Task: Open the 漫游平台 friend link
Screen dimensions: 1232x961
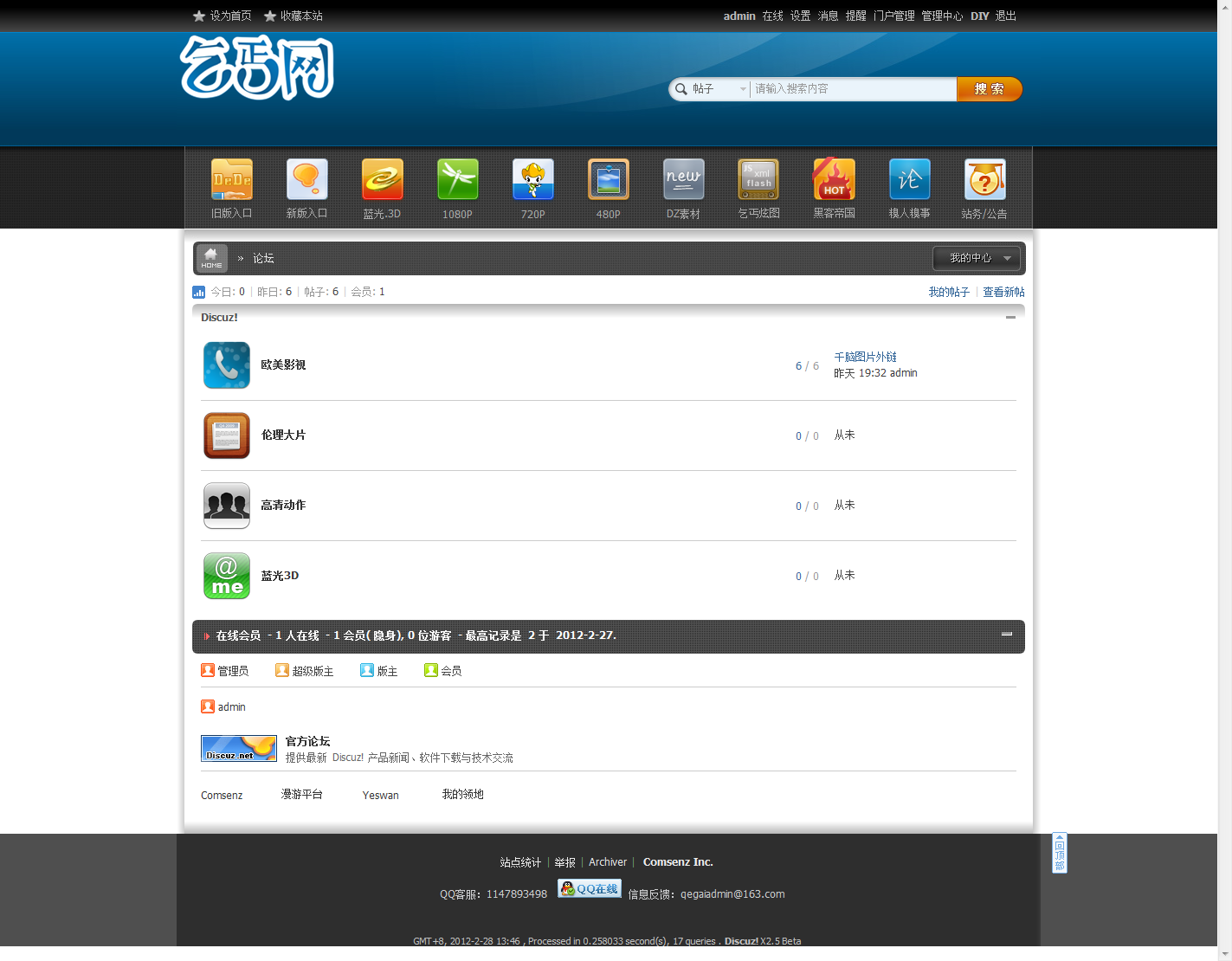Action: coord(302,794)
